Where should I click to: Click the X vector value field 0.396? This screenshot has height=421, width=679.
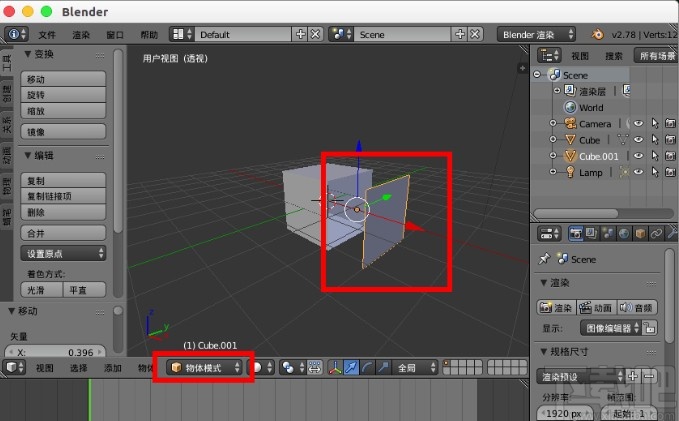55,352
